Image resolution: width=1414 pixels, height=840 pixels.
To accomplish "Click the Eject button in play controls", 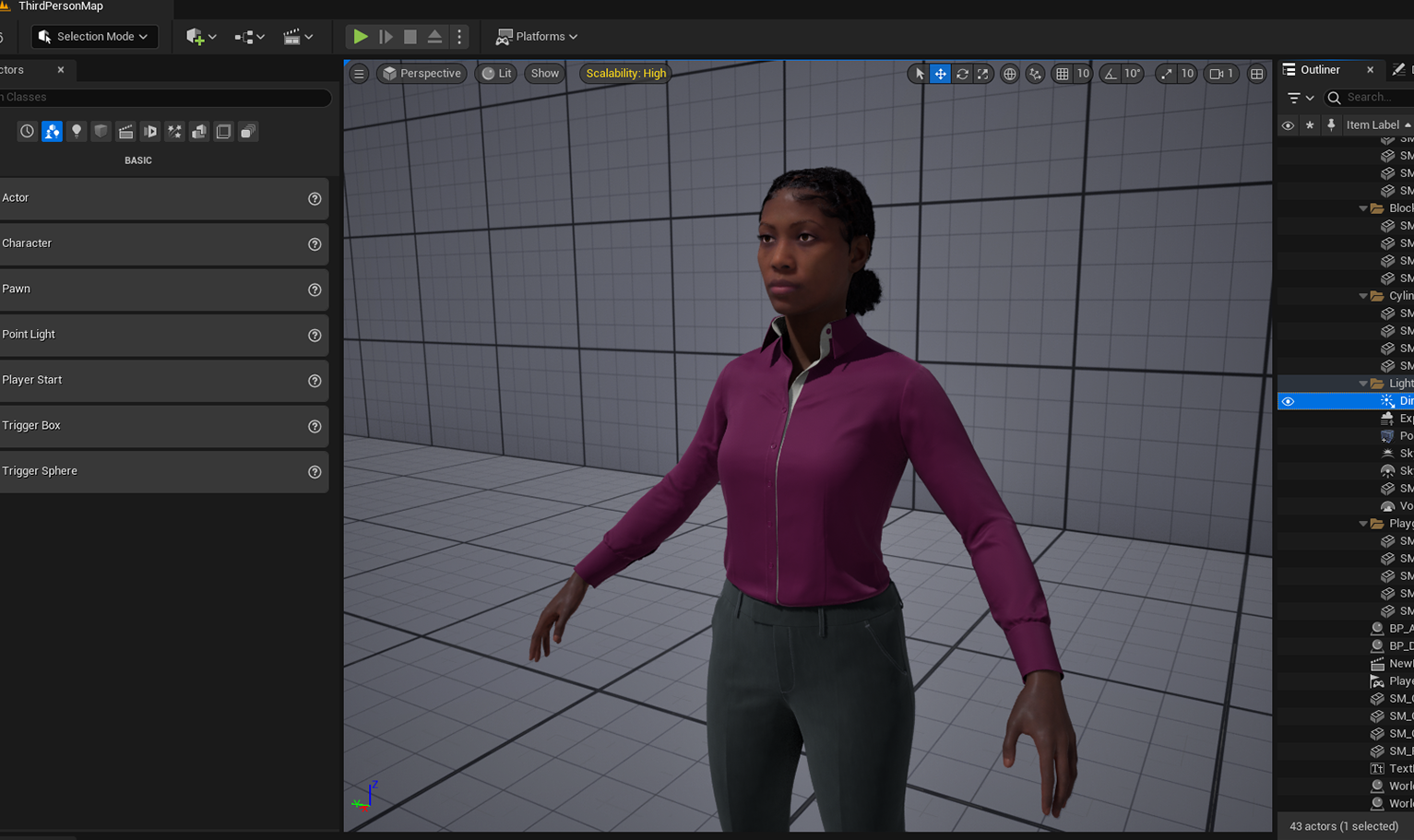I will pyautogui.click(x=434, y=37).
